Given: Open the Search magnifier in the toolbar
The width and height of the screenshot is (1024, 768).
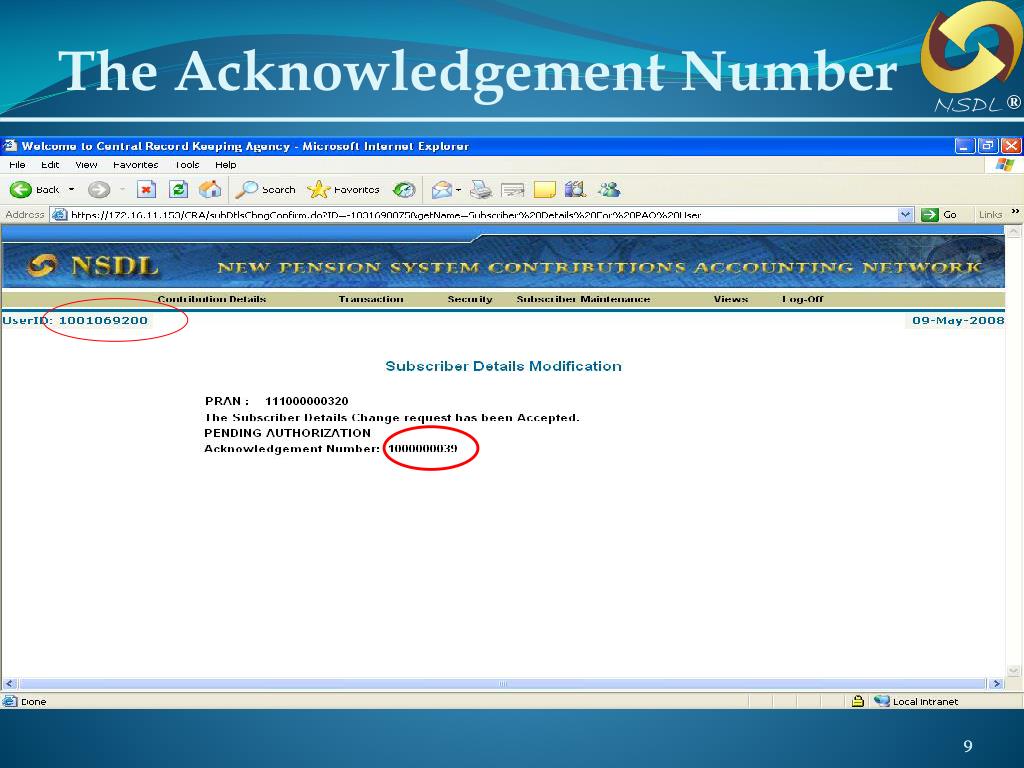Looking at the screenshot, I should coord(246,189).
